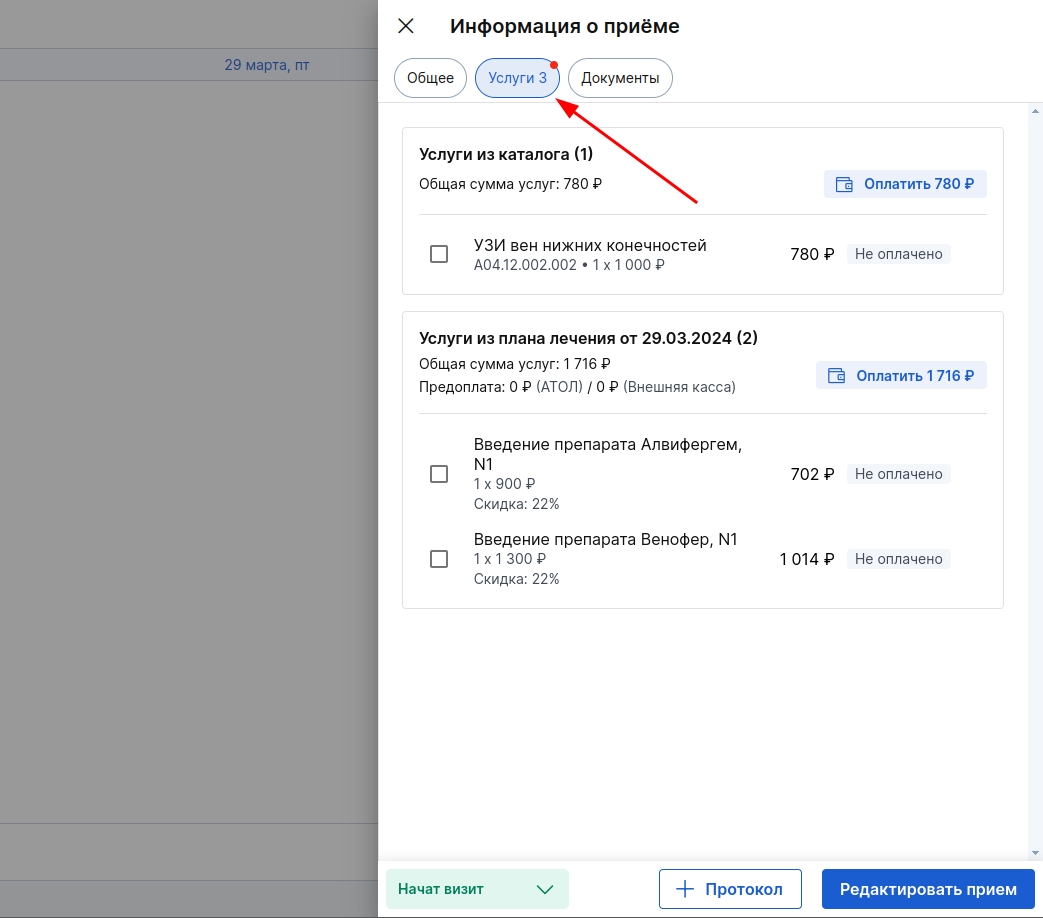Click Общая сумма услуг: 780 ₽
The width and height of the screenshot is (1043, 918).
(510, 184)
